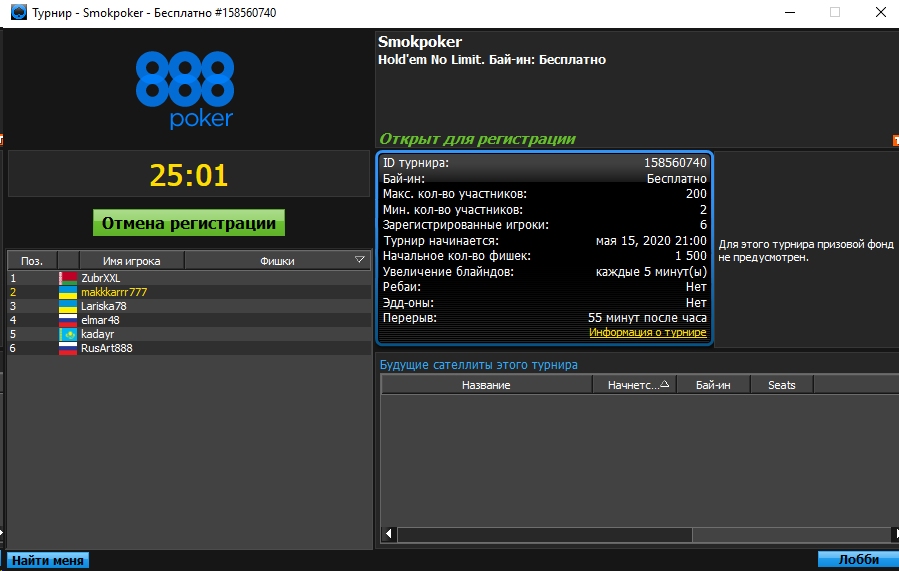Select player row makkkarrr777
Image resolution: width=899 pixels, height=571 pixels.
tap(189, 292)
